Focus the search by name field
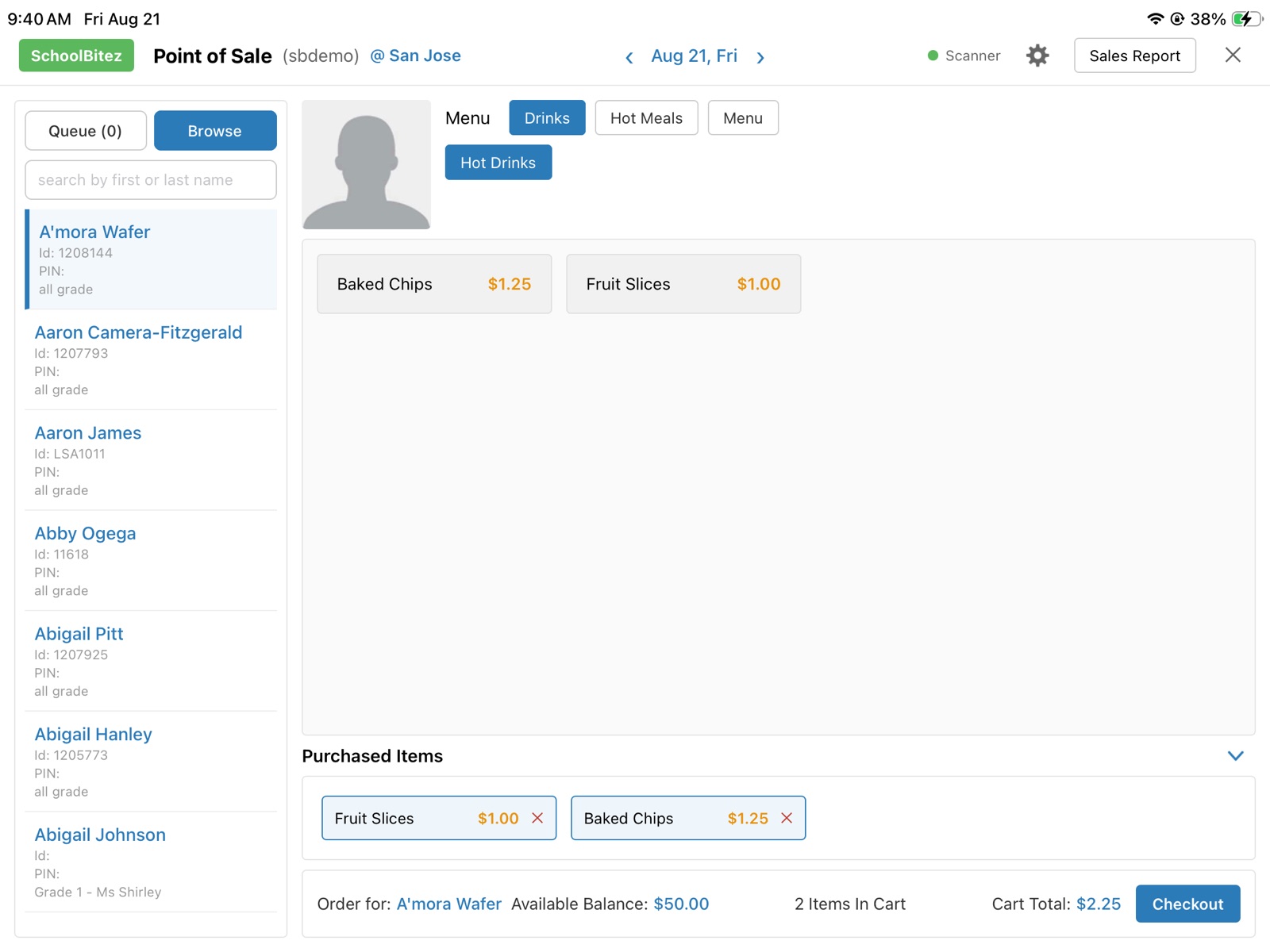Viewport: 1270px width, 952px height. (151, 180)
